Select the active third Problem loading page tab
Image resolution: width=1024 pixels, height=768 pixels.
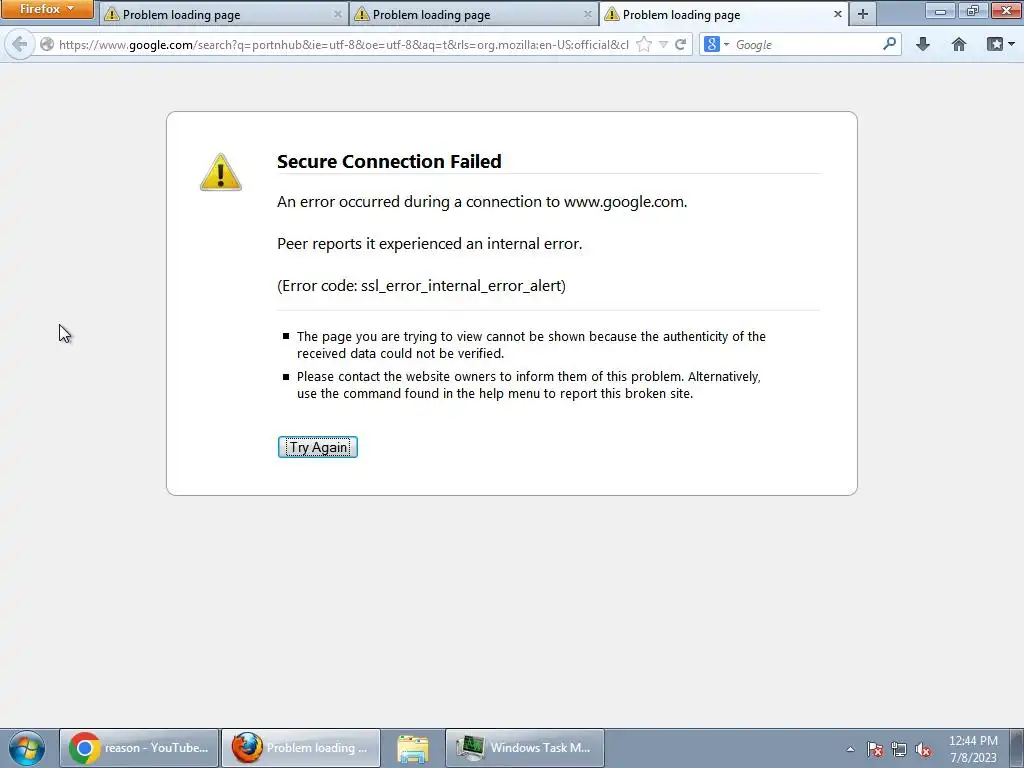click(x=724, y=14)
